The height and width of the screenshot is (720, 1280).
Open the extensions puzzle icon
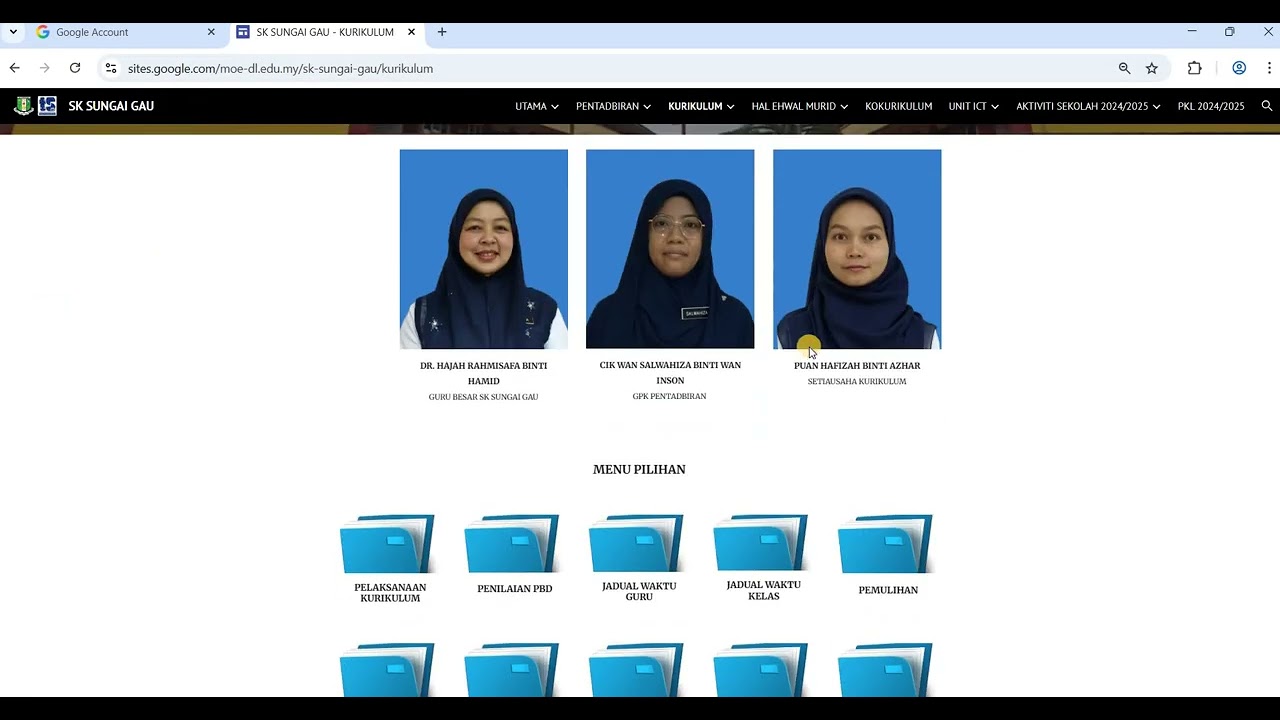(x=1195, y=68)
